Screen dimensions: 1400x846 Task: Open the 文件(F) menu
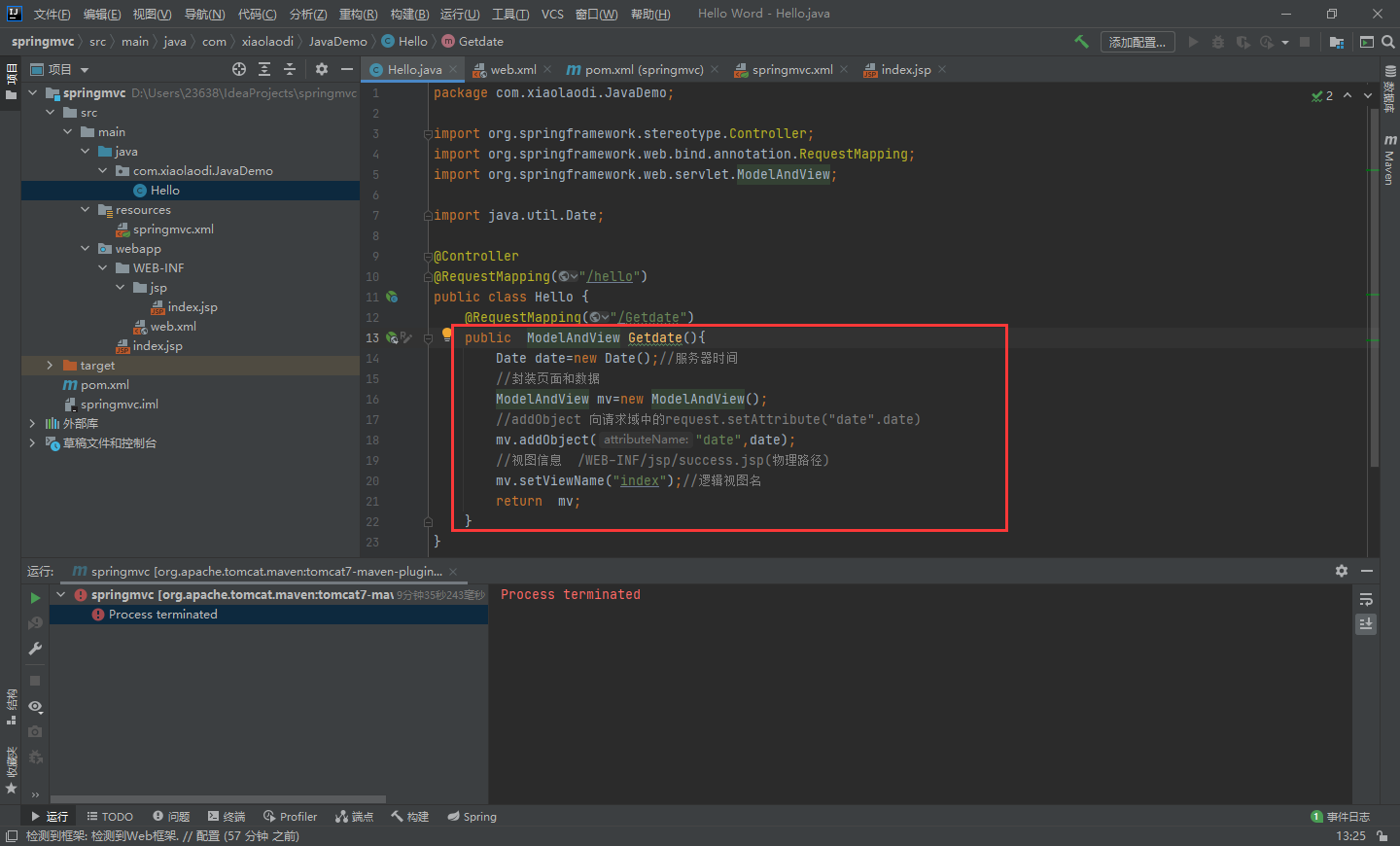tap(52, 14)
